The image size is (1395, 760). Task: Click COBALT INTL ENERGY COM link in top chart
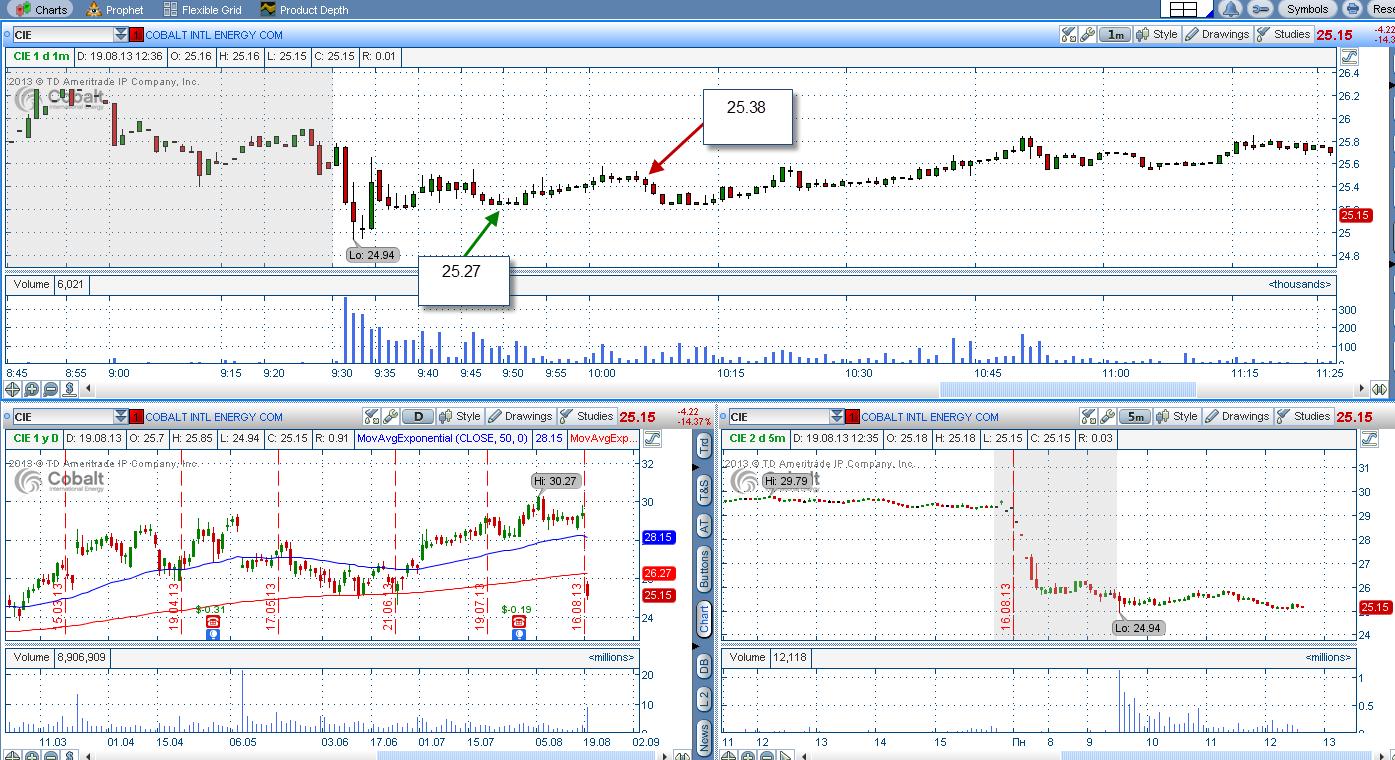214,35
